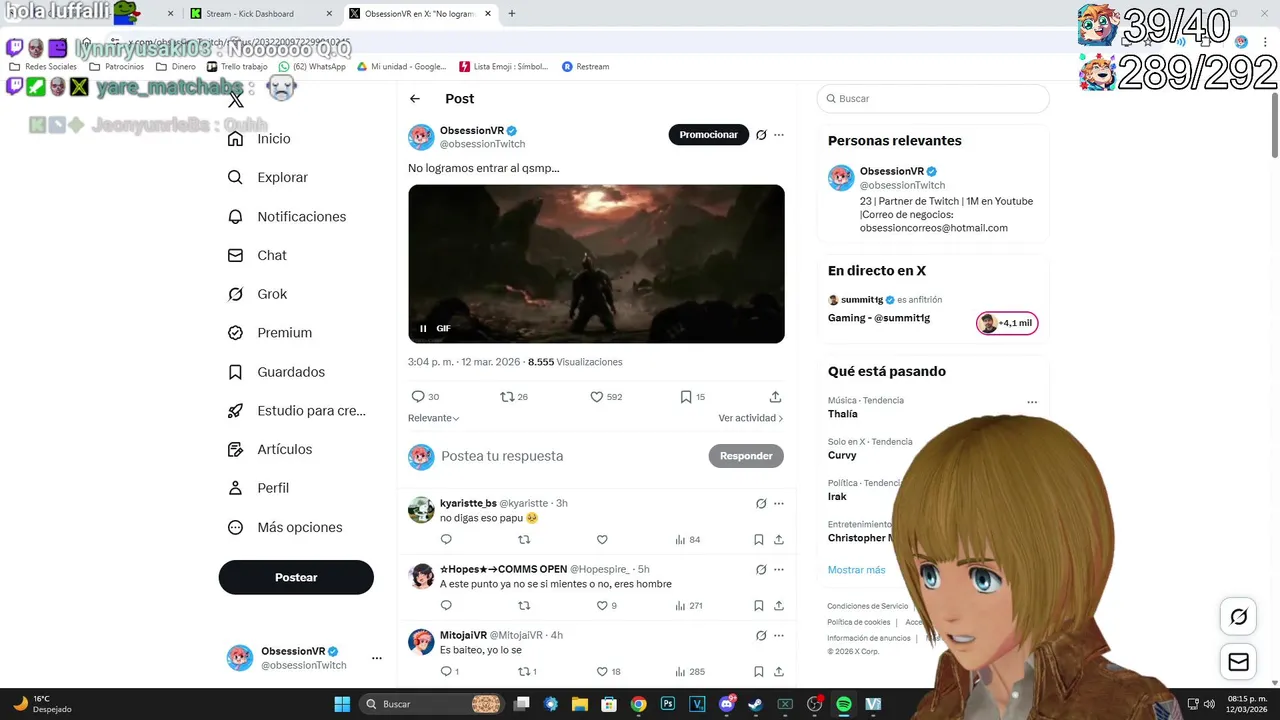Screen dimensions: 1280x720
Task: Like MitojaiVR's reply
Action: 602,672
